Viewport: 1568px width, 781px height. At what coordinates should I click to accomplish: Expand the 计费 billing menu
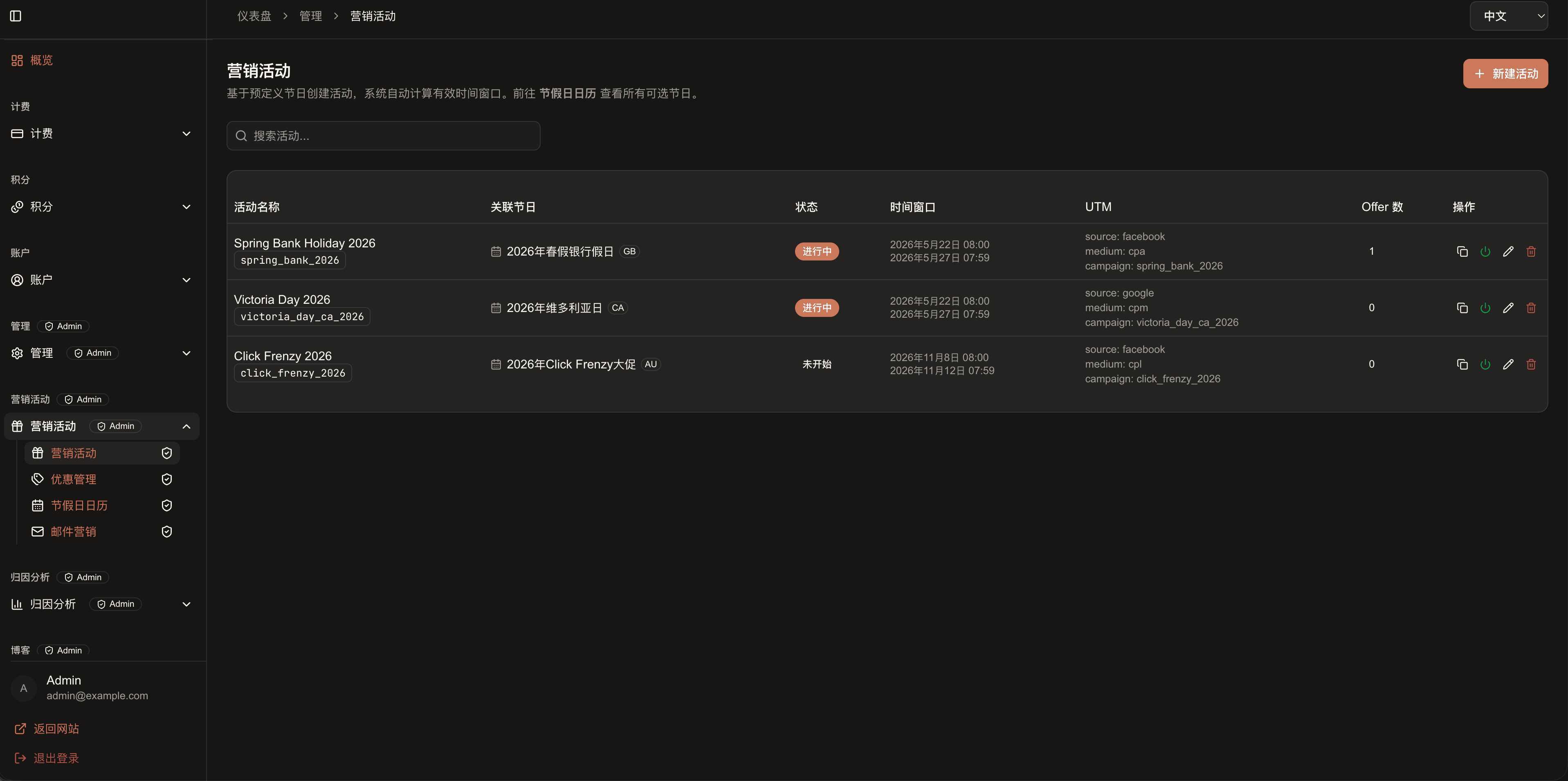tap(102, 133)
